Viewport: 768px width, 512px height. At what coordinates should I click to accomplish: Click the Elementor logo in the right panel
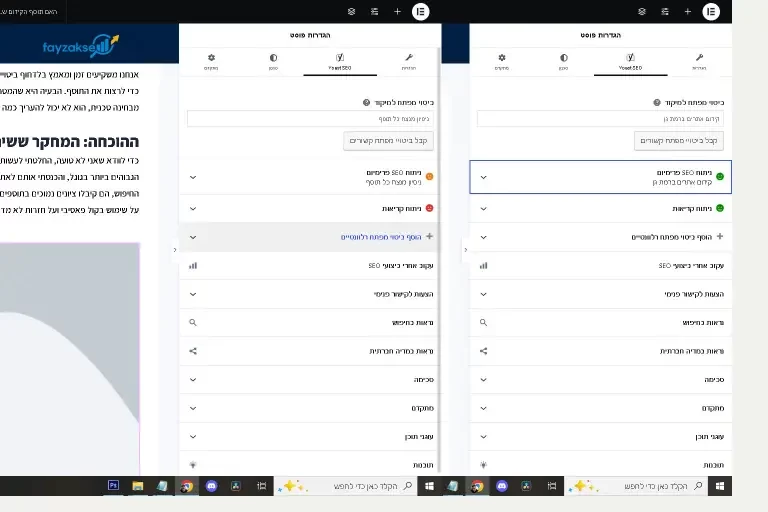(x=711, y=11)
